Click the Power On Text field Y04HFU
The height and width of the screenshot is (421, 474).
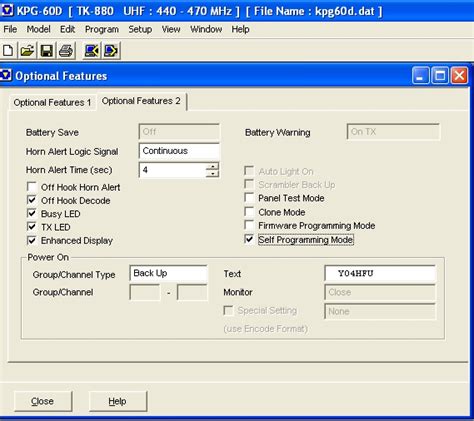pyautogui.click(x=380, y=273)
